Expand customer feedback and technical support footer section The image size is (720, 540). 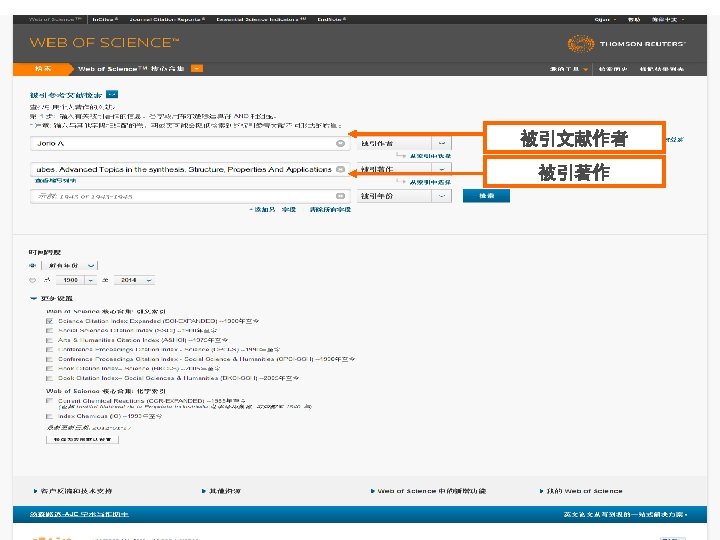pos(73,491)
